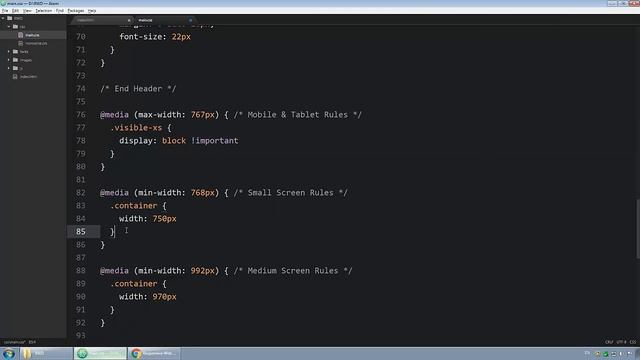The width and height of the screenshot is (640, 360).
Task: Click the index.html file icon in tree
Action: 15,76
